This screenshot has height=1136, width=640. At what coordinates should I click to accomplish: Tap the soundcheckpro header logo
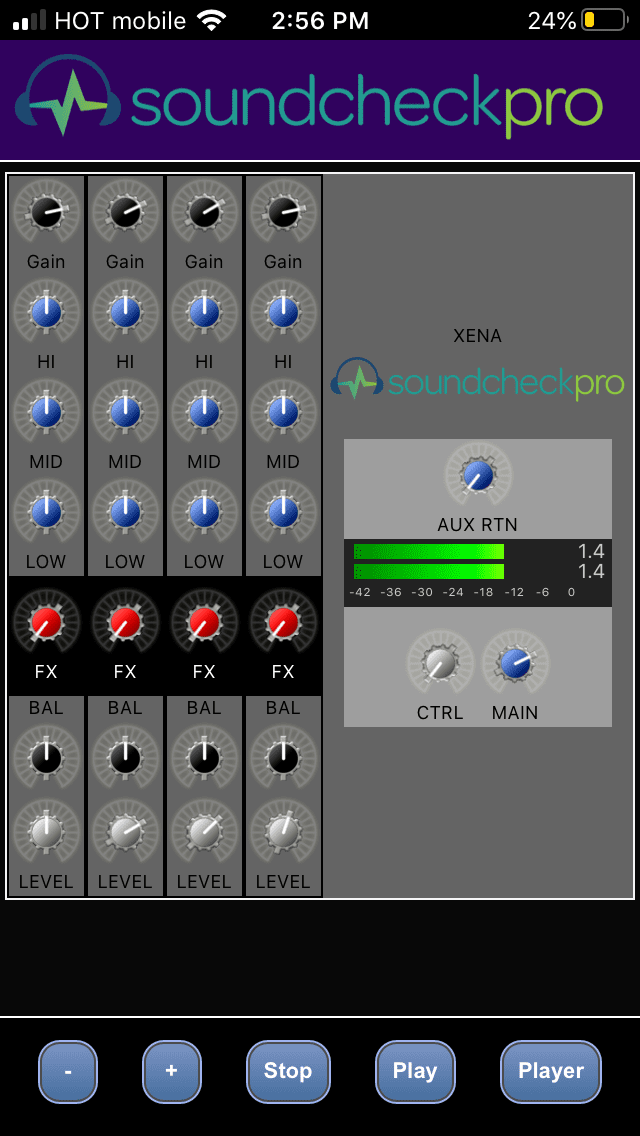tap(309, 98)
